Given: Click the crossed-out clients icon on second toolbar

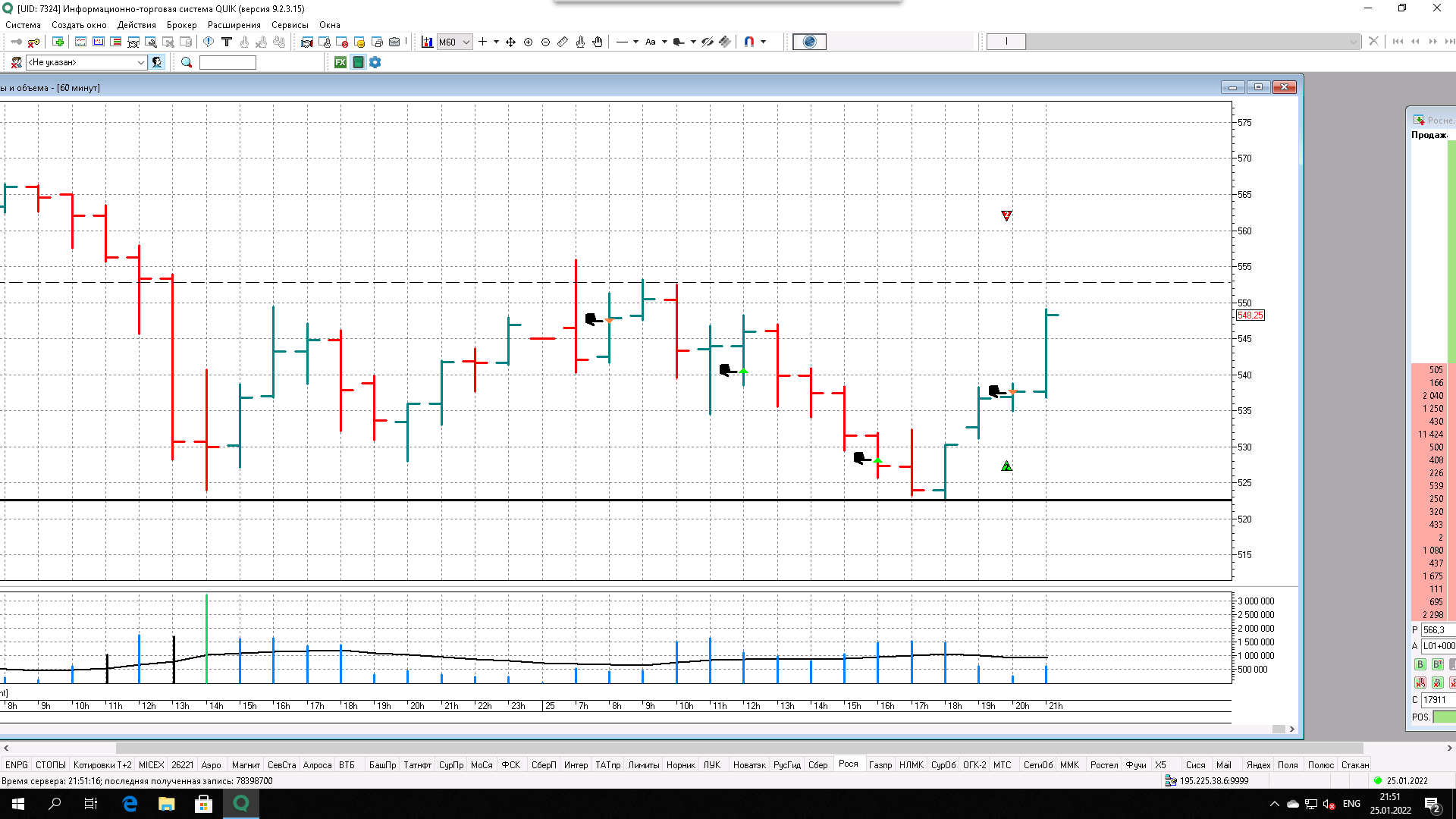Looking at the screenshot, I should click(16, 63).
